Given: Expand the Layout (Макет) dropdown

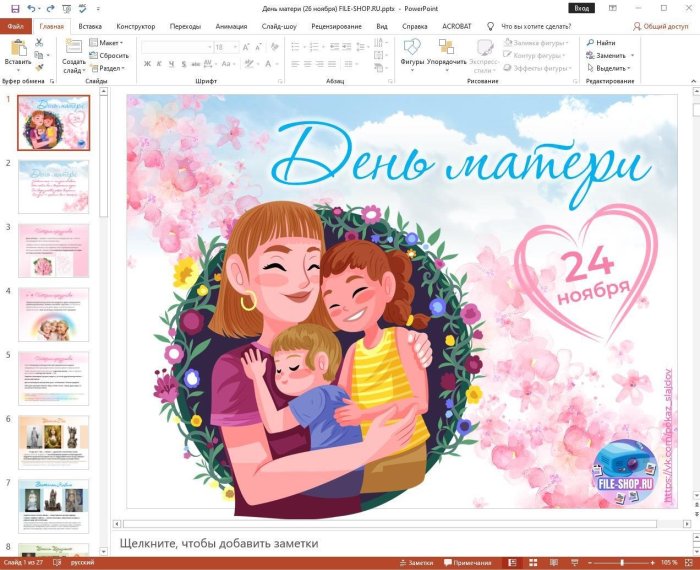Looking at the screenshot, I should coord(107,43).
